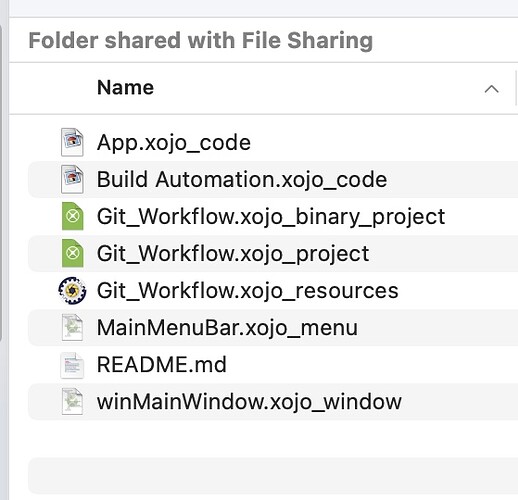Pick Git_Workflow.xojo_resources from the list
Image resolution: width=518 pixels, height=500 pixels.
(247, 291)
